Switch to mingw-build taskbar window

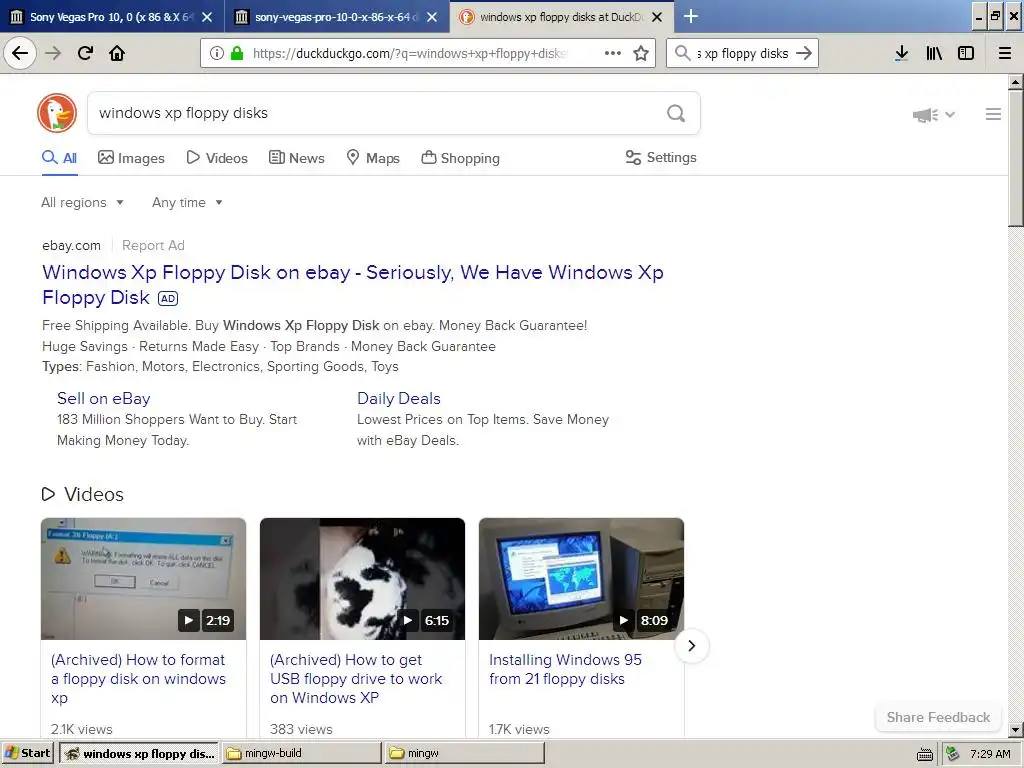300,753
